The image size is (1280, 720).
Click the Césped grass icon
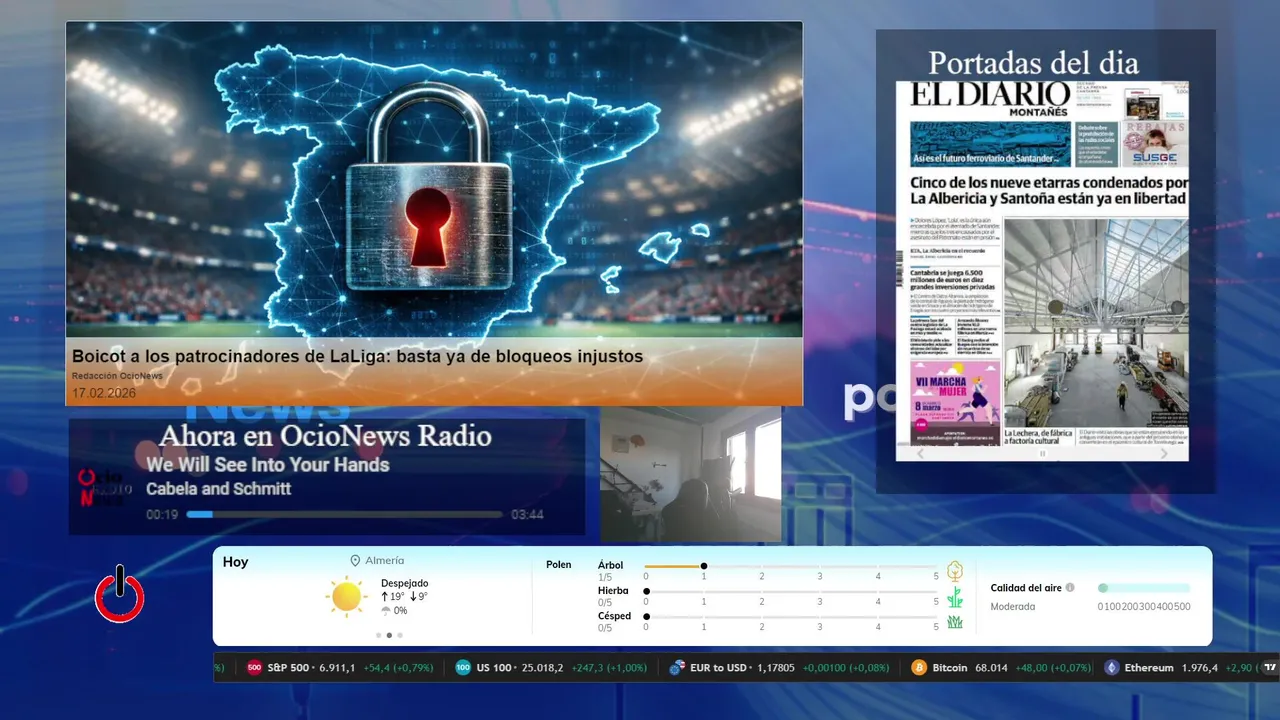[955, 622]
